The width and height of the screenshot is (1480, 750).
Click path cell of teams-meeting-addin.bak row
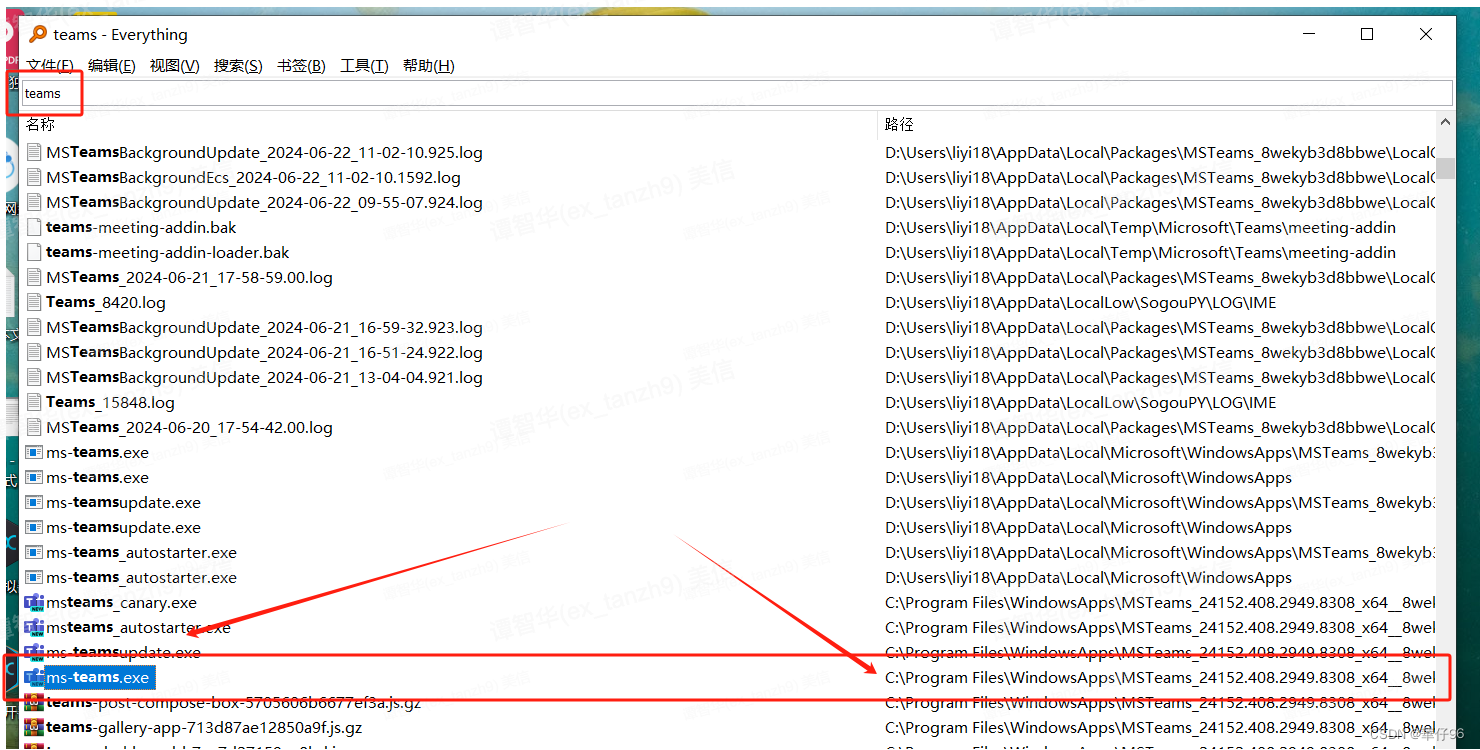click(1141, 228)
